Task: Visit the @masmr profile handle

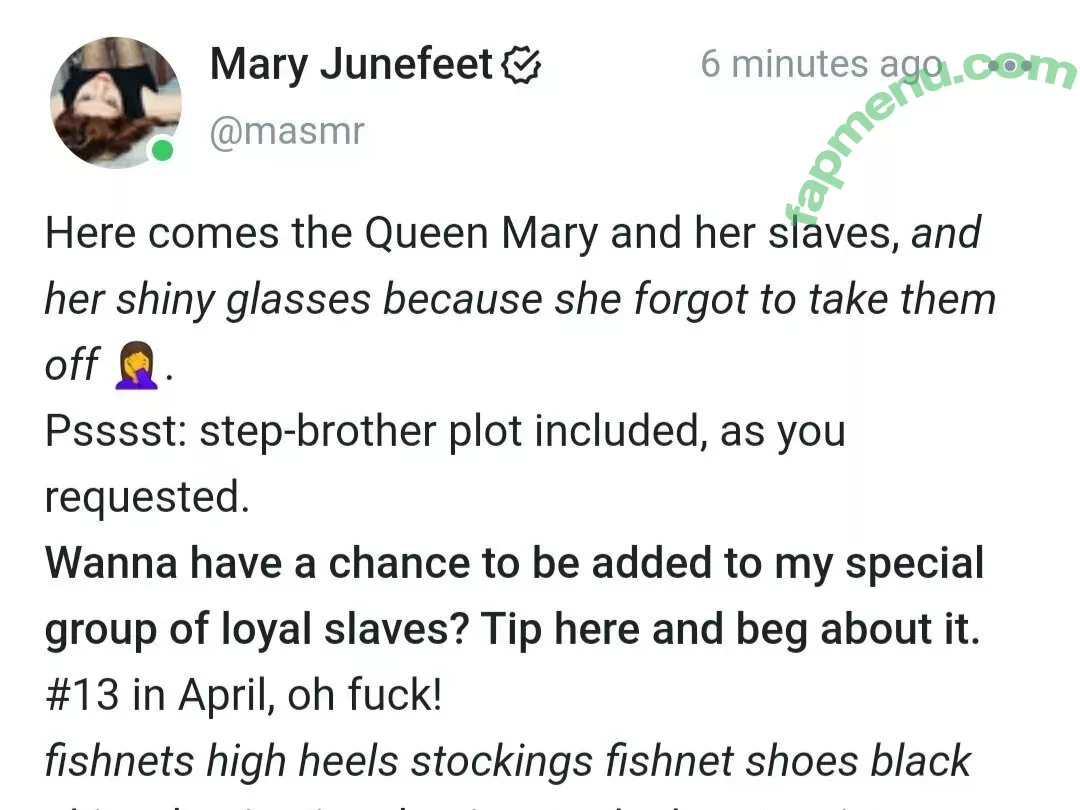Action: (287, 131)
